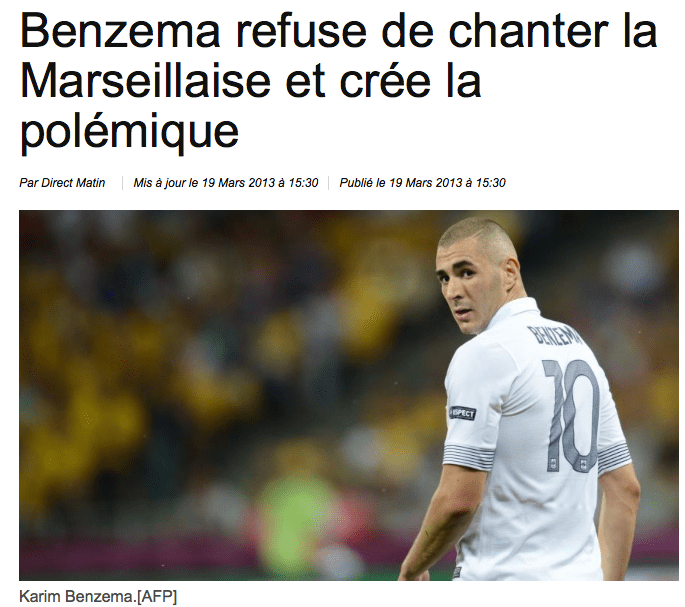This screenshot has width=685, height=607.
Task: Click "Marseillaise" in the article title
Action: pyautogui.click(x=145, y=81)
